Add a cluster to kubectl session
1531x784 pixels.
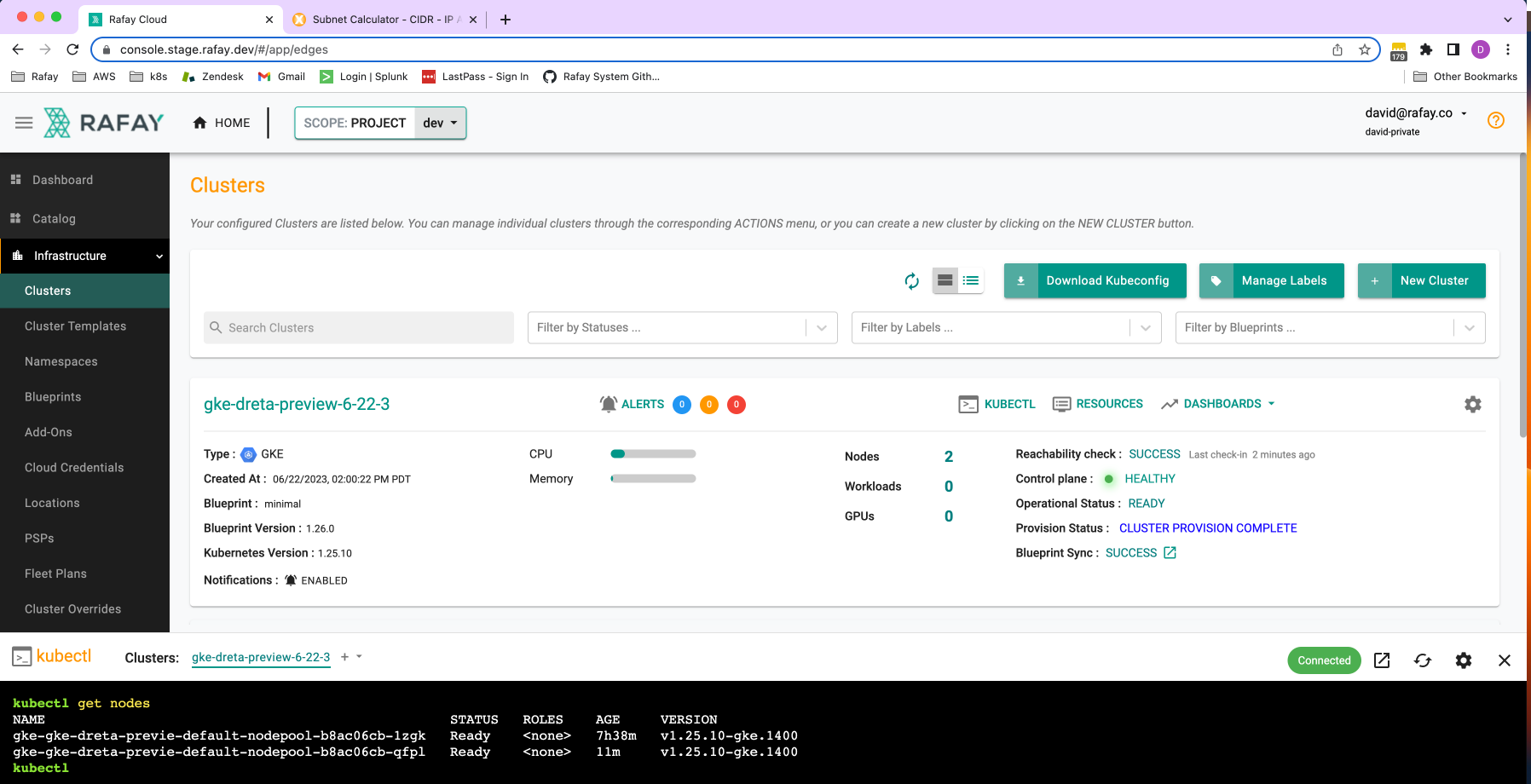click(x=344, y=657)
